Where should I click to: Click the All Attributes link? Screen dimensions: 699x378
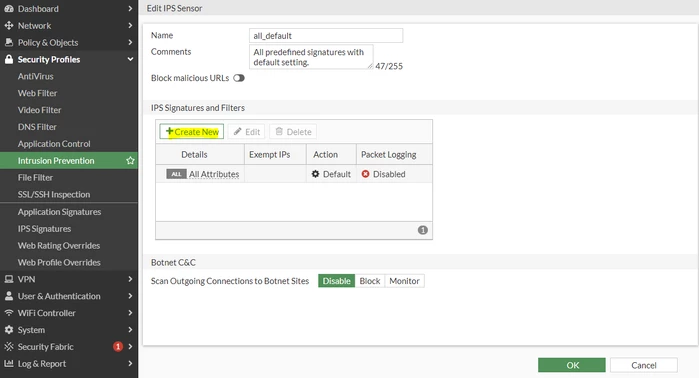pyautogui.click(x=214, y=174)
